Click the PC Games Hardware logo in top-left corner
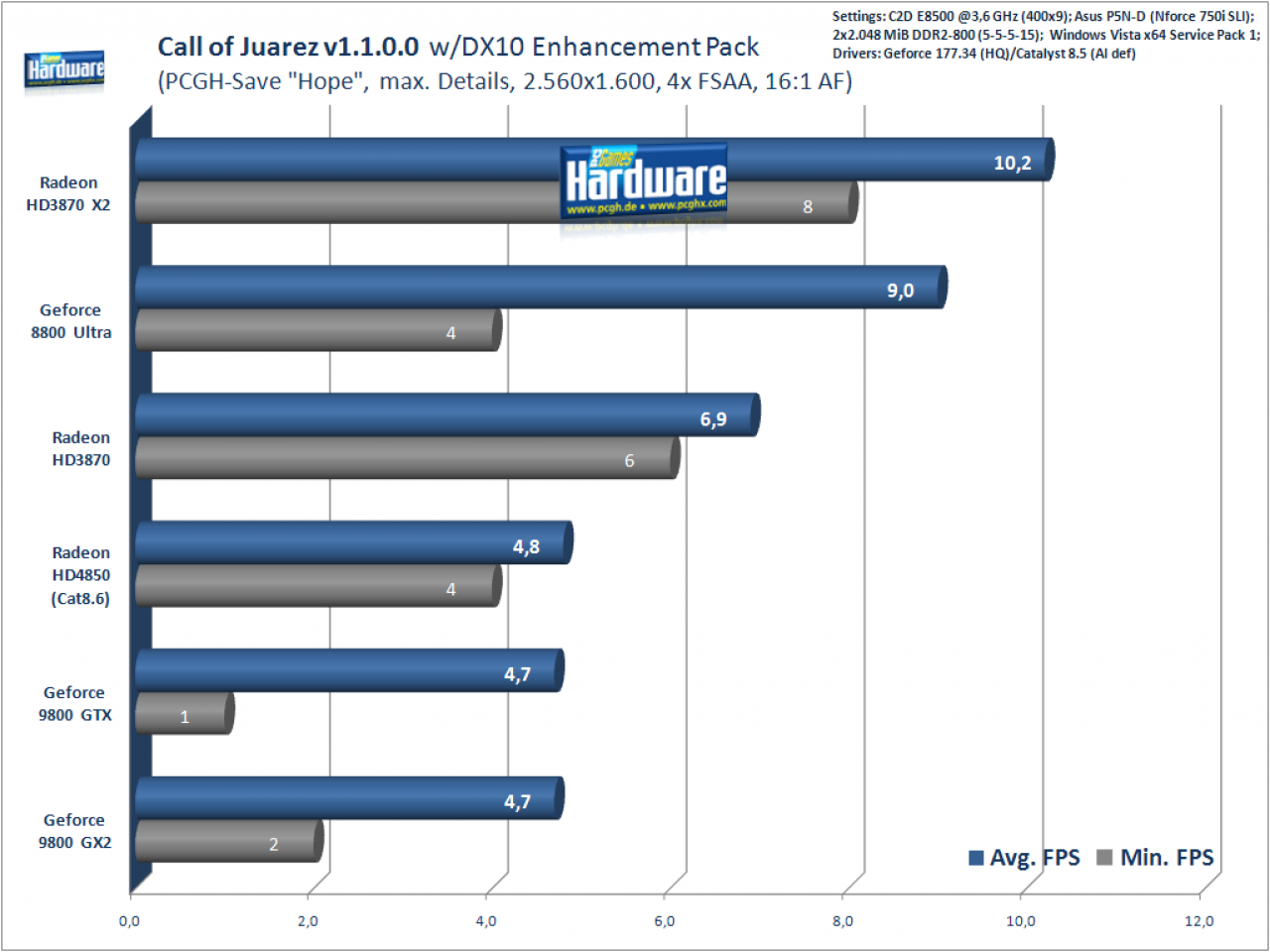This screenshot has height=952, width=1270. click(64, 71)
